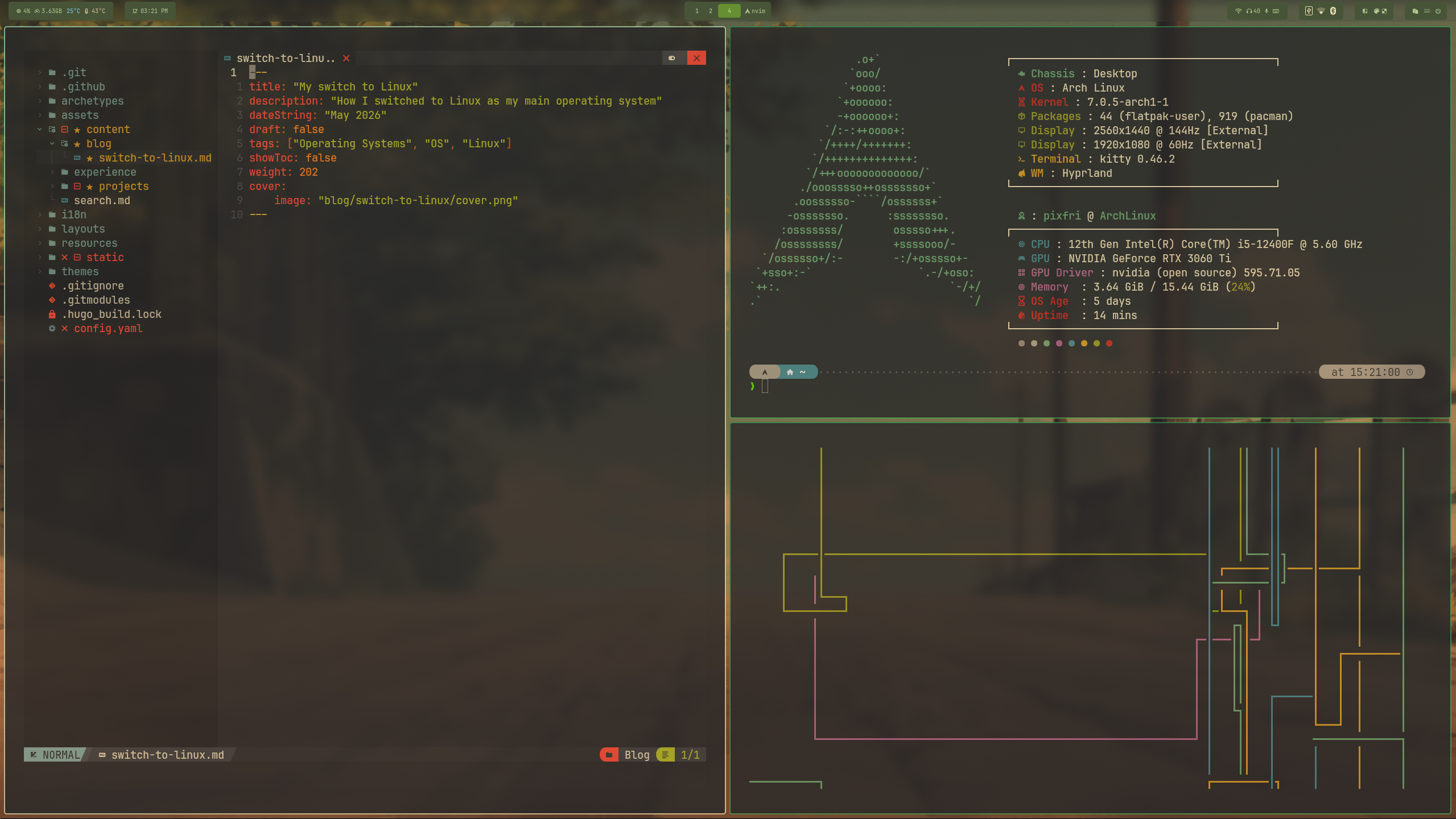Screen dimensions: 1456x819
Task: Click the keyboard icon in top bar
Action: (x=1276, y=11)
